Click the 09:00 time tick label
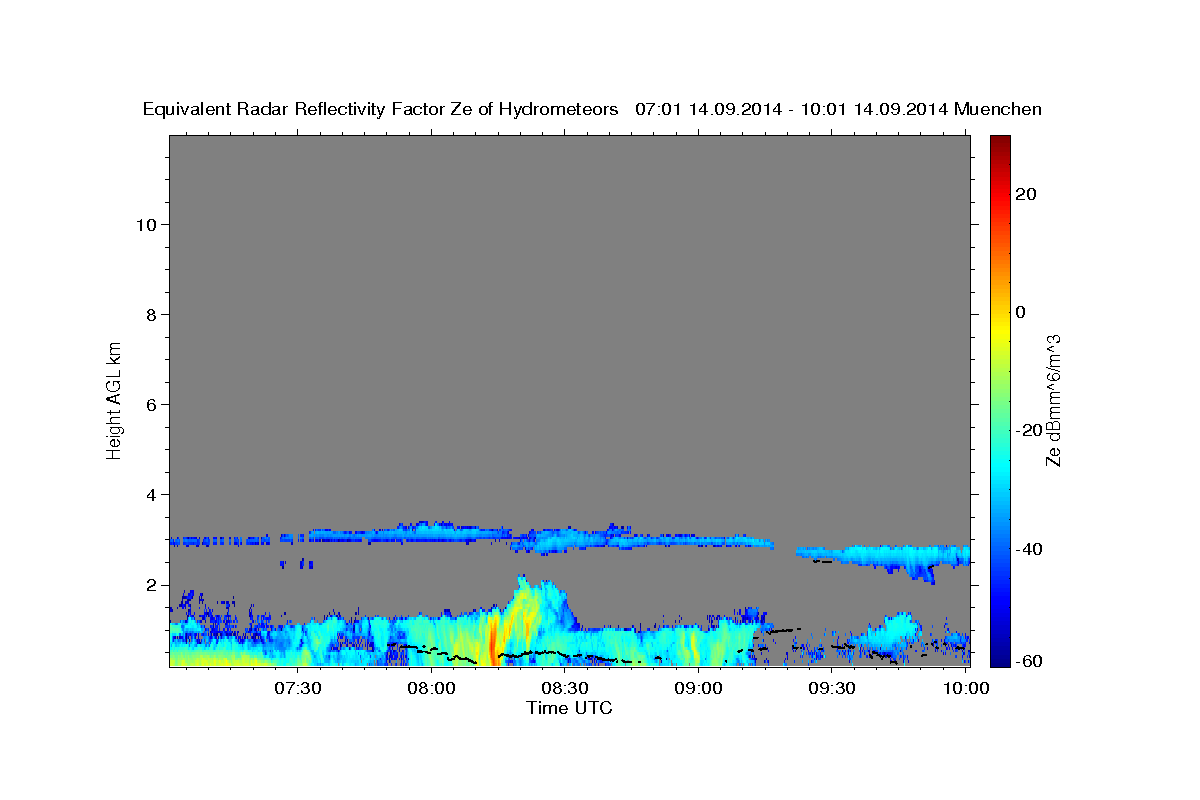1200x800 pixels. (698, 688)
